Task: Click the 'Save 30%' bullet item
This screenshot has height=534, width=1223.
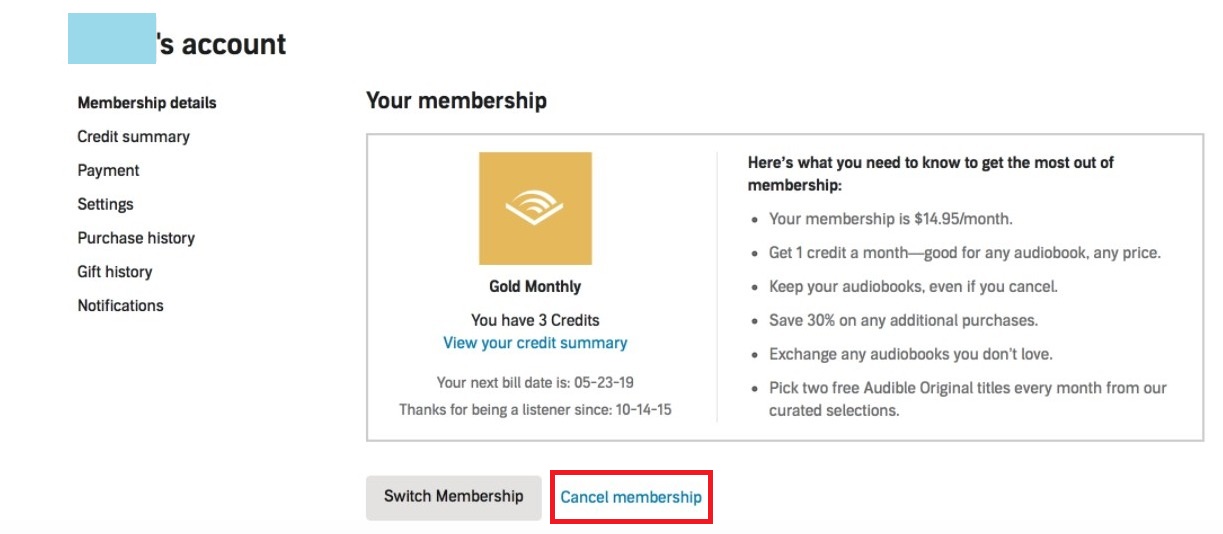Action: pyautogui.click(x=903, y=321)
